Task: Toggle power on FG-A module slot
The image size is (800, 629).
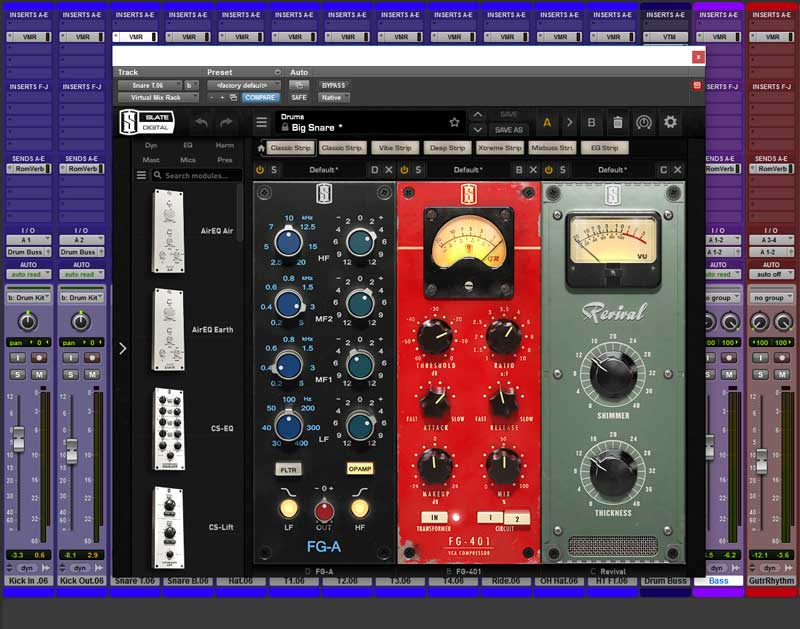Action: (x=260, y=170)
